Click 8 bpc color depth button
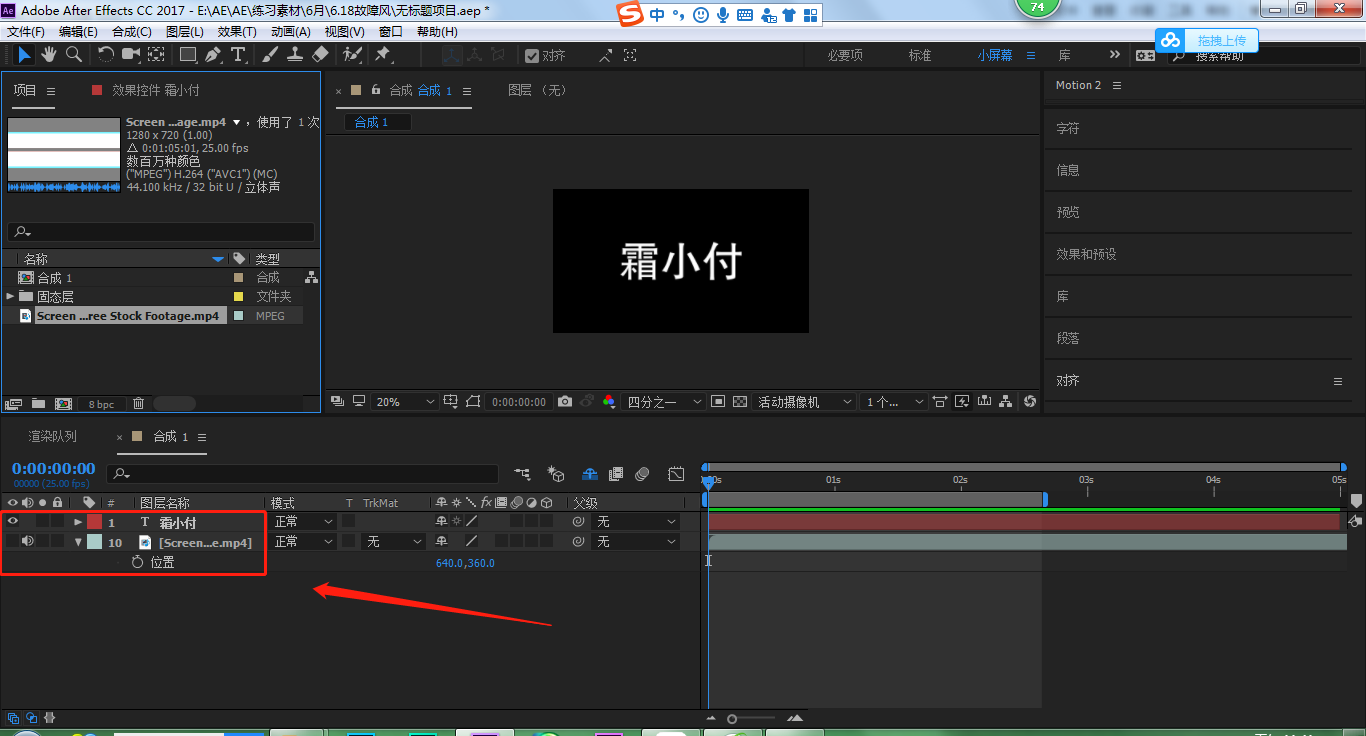The width and height of the screenshot is (1366, 736). [x=101, y=404]
